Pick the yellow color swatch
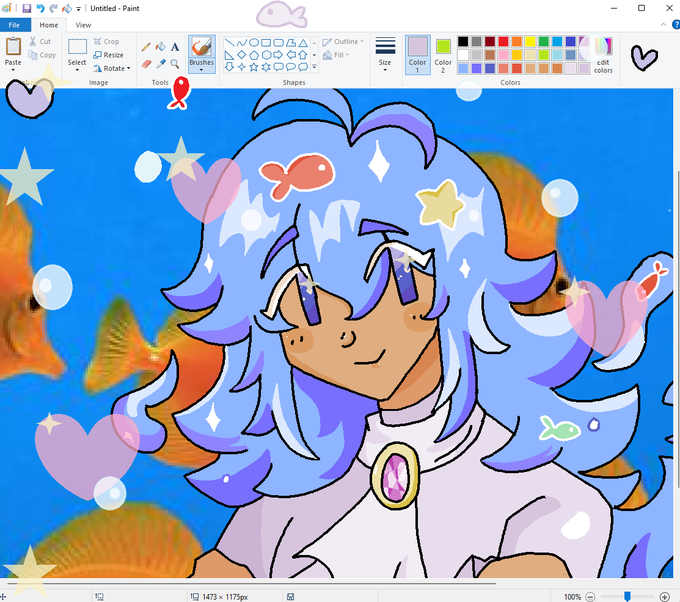This screenshot has height=602, width=680. coord(530,41)
